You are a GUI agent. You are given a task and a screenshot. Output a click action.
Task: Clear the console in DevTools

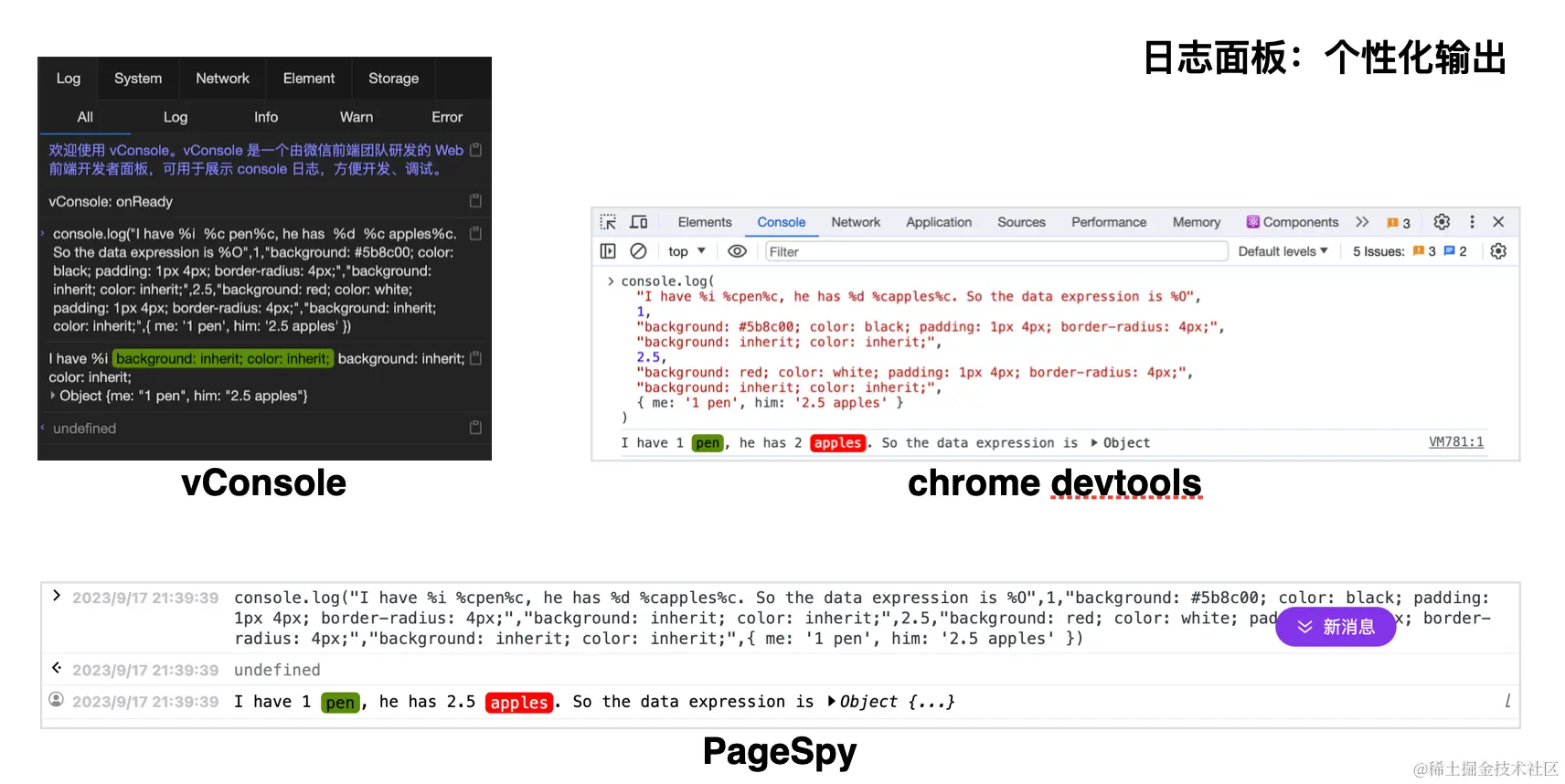[639, 251]
